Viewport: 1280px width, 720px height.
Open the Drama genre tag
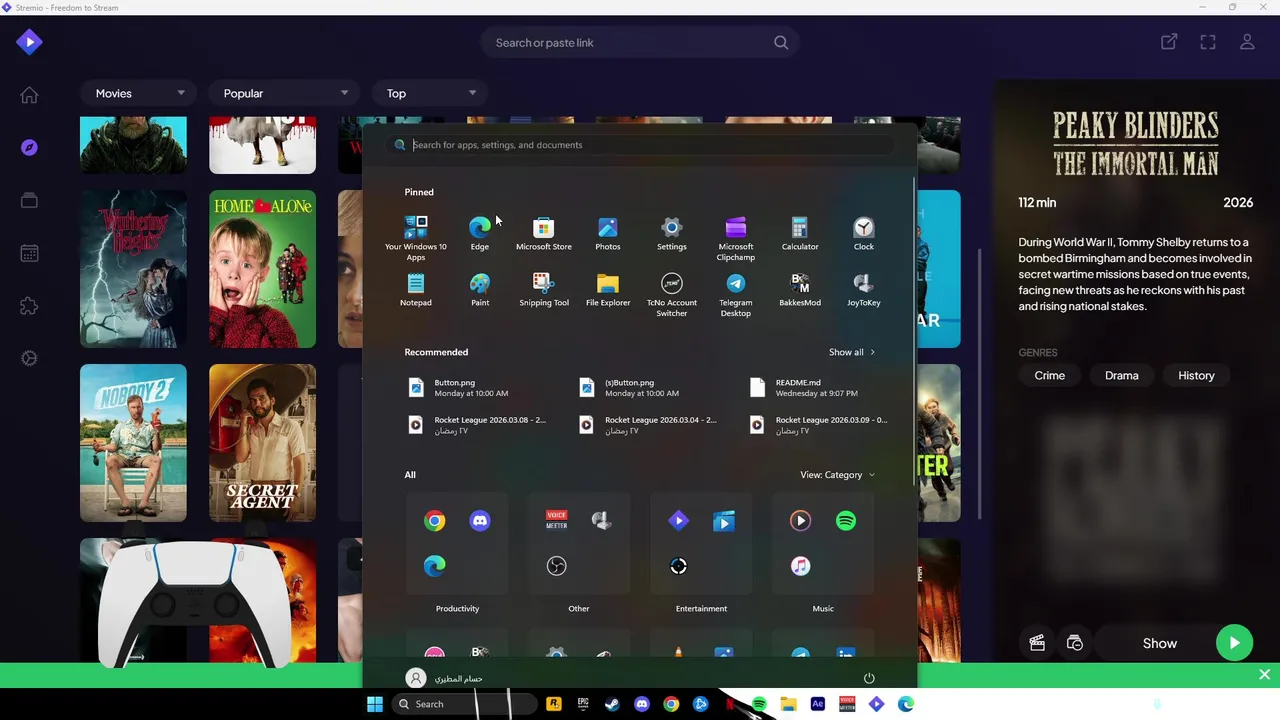tap(1121, 375)
